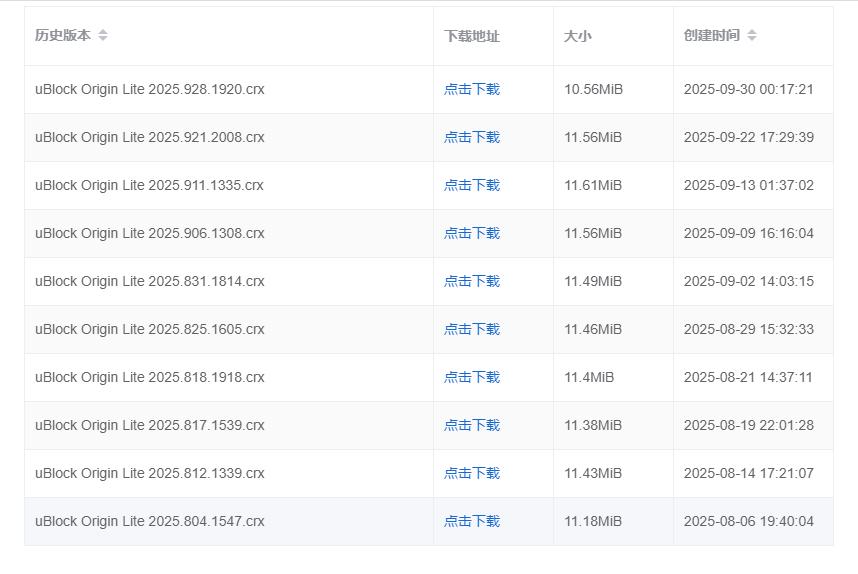This screenshot has height=574, width=858.
Task: Sort by 创建时间 column sort icon
Action: [x=752, y=36]
